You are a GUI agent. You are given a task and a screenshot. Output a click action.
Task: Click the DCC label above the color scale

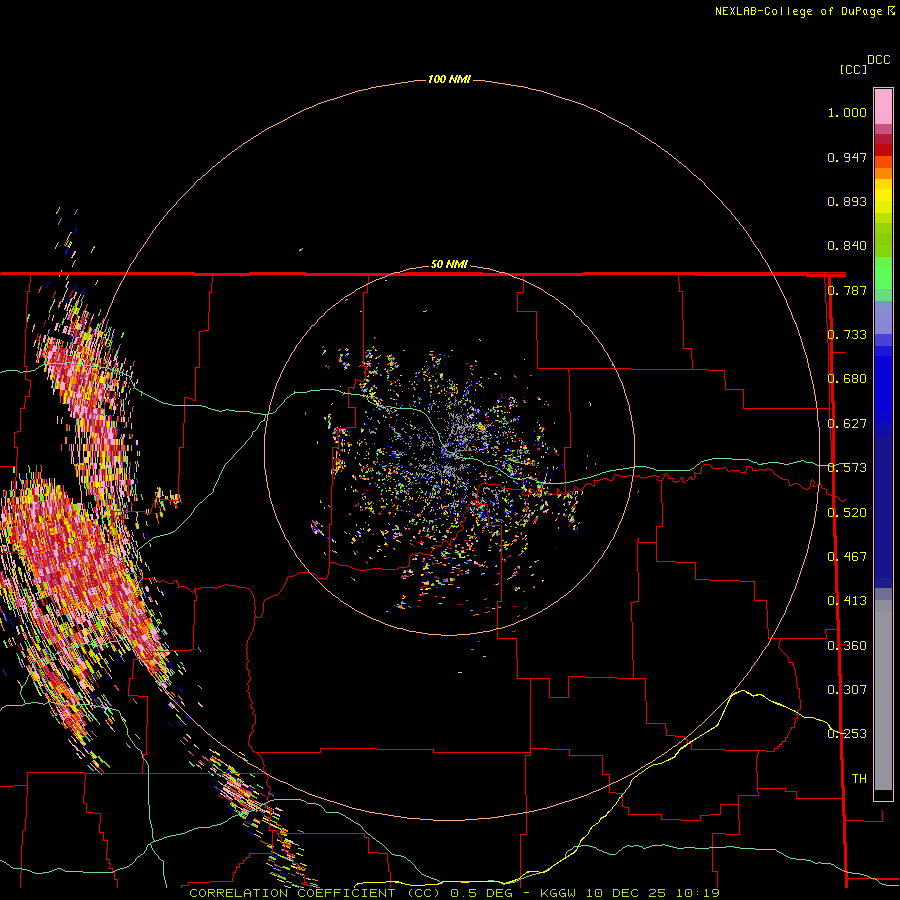(x=879, y=60)
